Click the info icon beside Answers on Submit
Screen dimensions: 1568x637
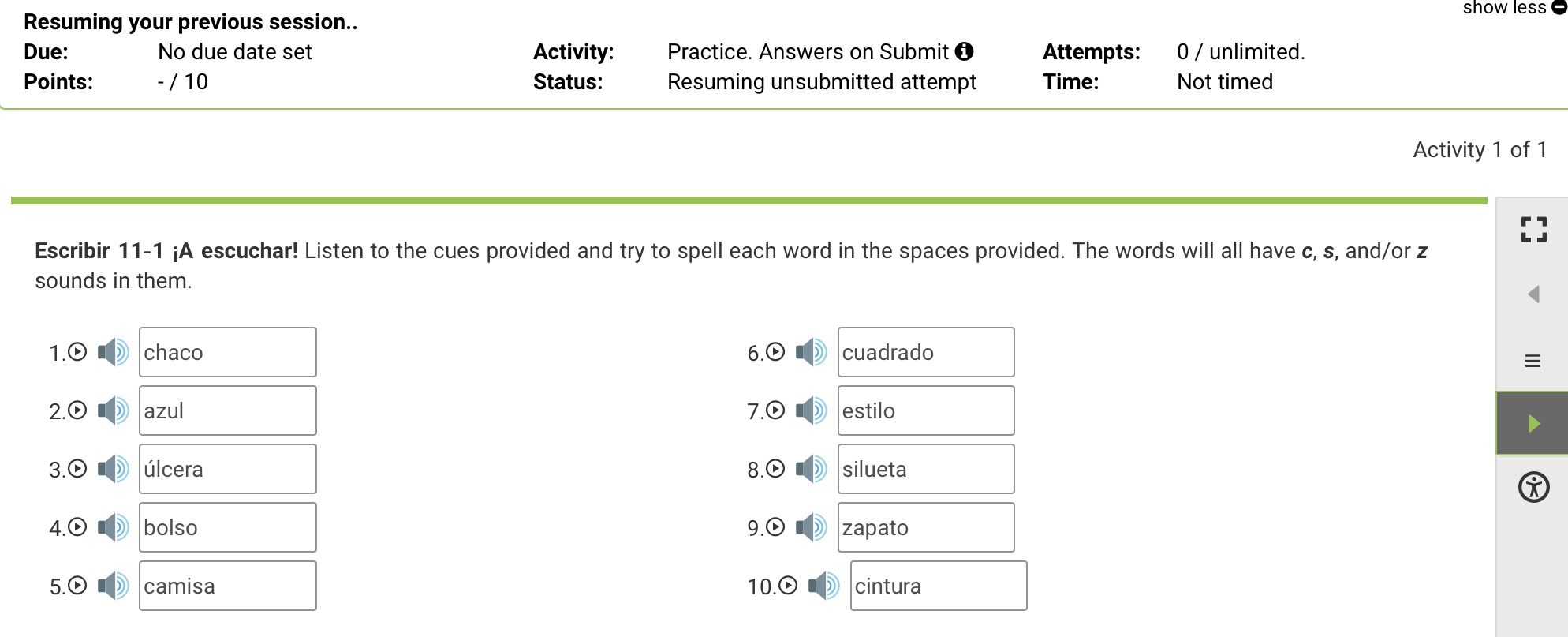click(964, 51)
